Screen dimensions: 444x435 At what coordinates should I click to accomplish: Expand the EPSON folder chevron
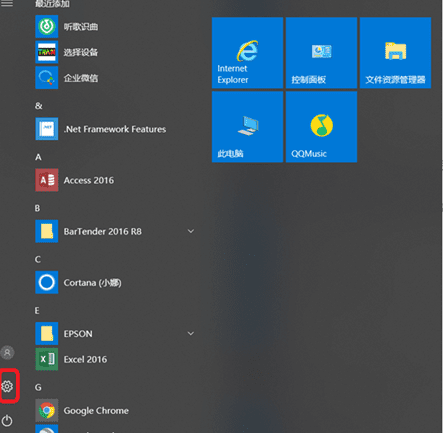click(x=191, y=333)
